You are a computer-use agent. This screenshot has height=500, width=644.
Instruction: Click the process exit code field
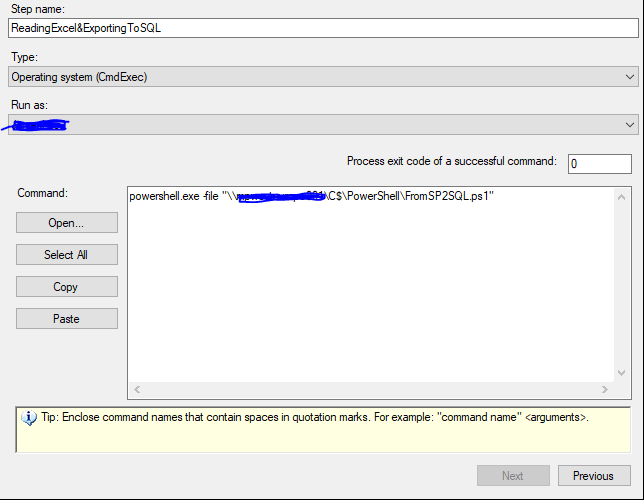point(600,164)
